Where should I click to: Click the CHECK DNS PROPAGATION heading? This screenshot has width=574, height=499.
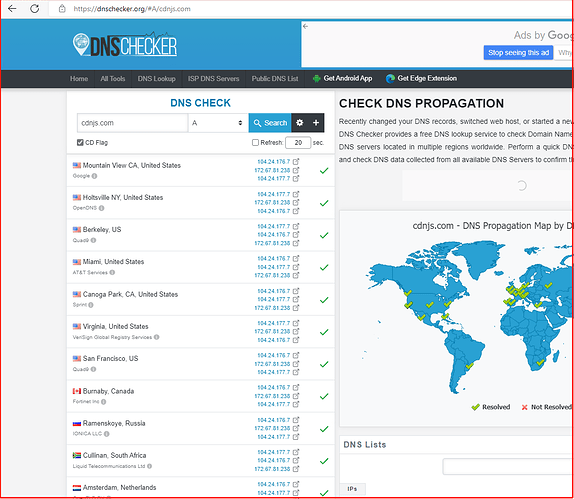coord(421,104)
